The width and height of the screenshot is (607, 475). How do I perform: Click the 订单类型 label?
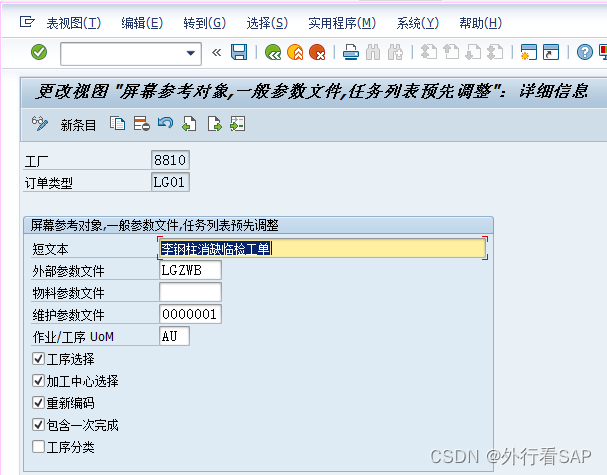pyautogui.click(x=49, y=183)
